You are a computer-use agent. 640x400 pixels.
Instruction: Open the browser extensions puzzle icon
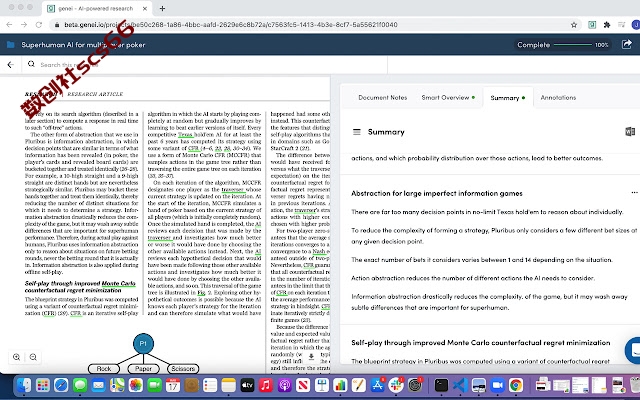tap(607, 25)
